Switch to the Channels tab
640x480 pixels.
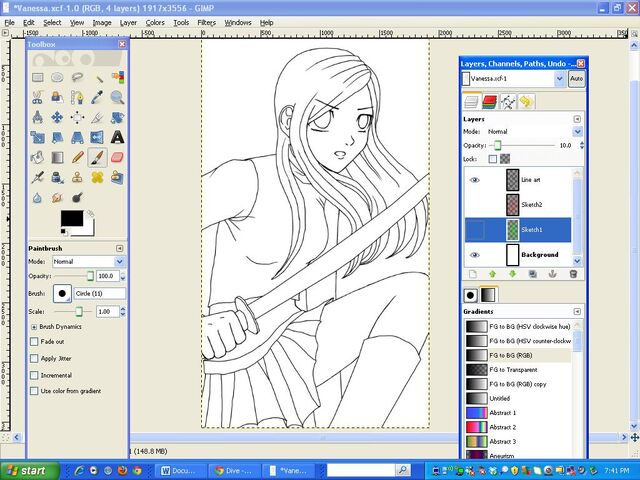(489, 101)
